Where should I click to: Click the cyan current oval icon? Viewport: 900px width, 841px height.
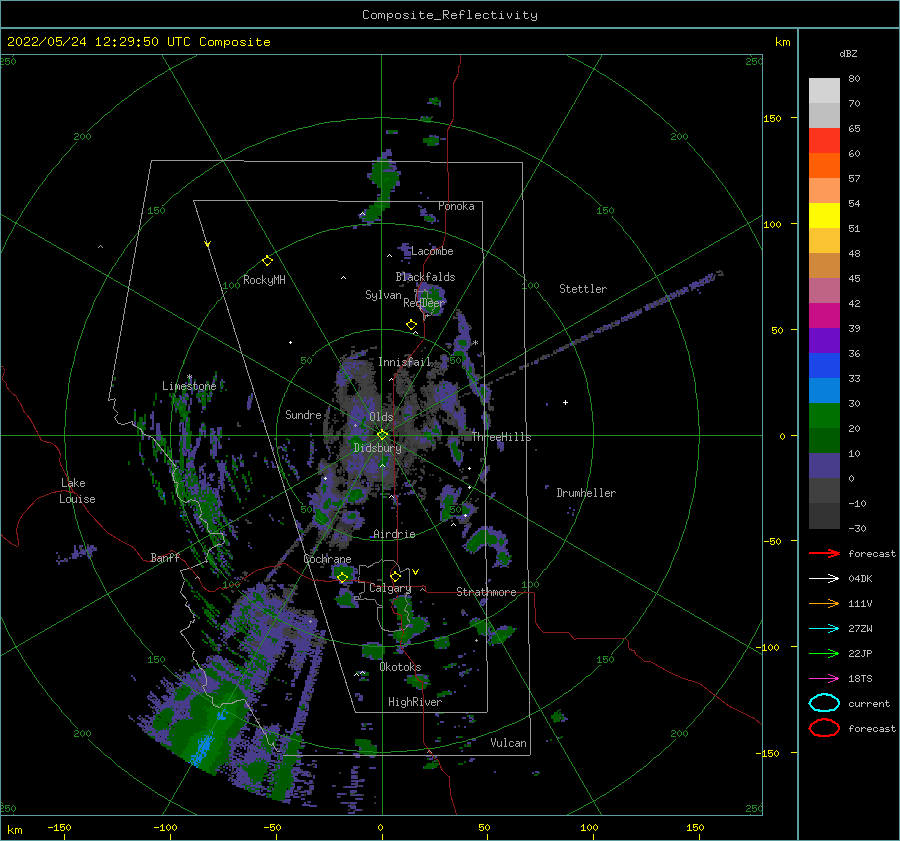pyautogui.click(x=824, y=703)
